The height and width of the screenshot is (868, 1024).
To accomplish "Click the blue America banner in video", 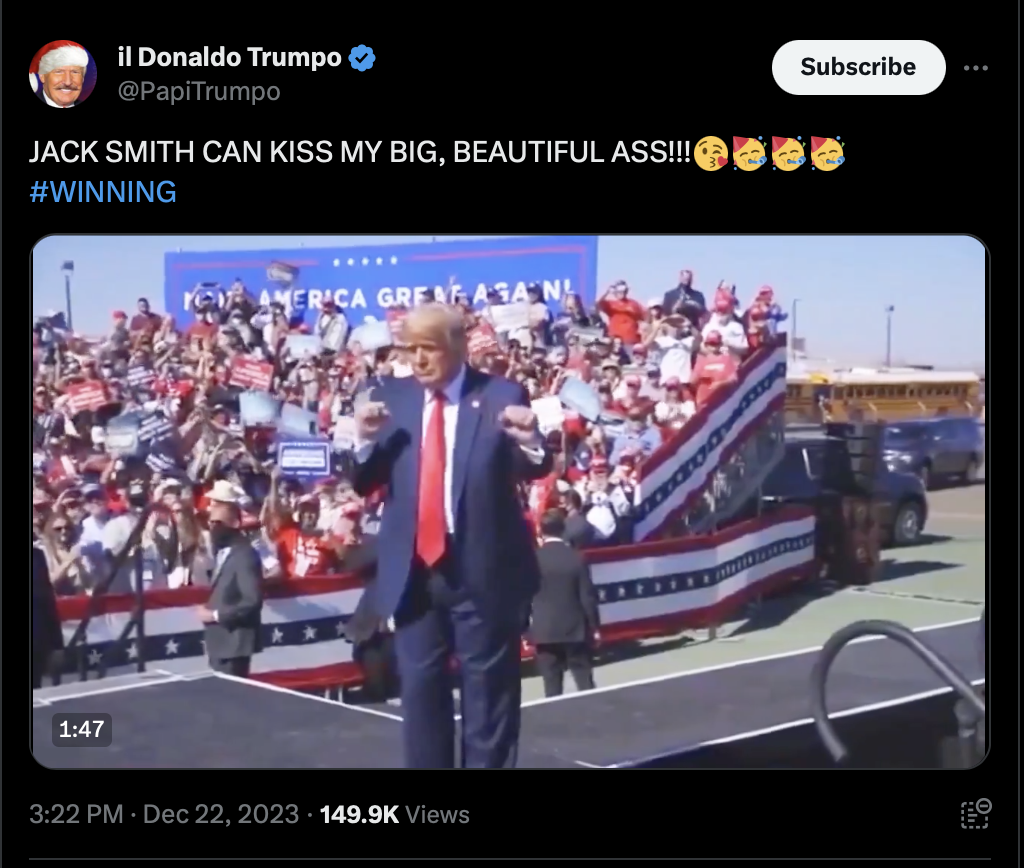I will (x=380, y=280).
